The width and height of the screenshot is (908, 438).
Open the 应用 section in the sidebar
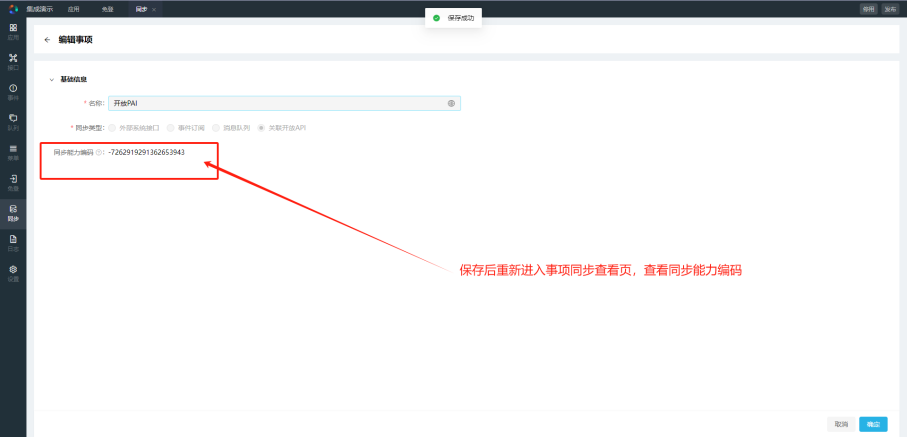(13, 31)
